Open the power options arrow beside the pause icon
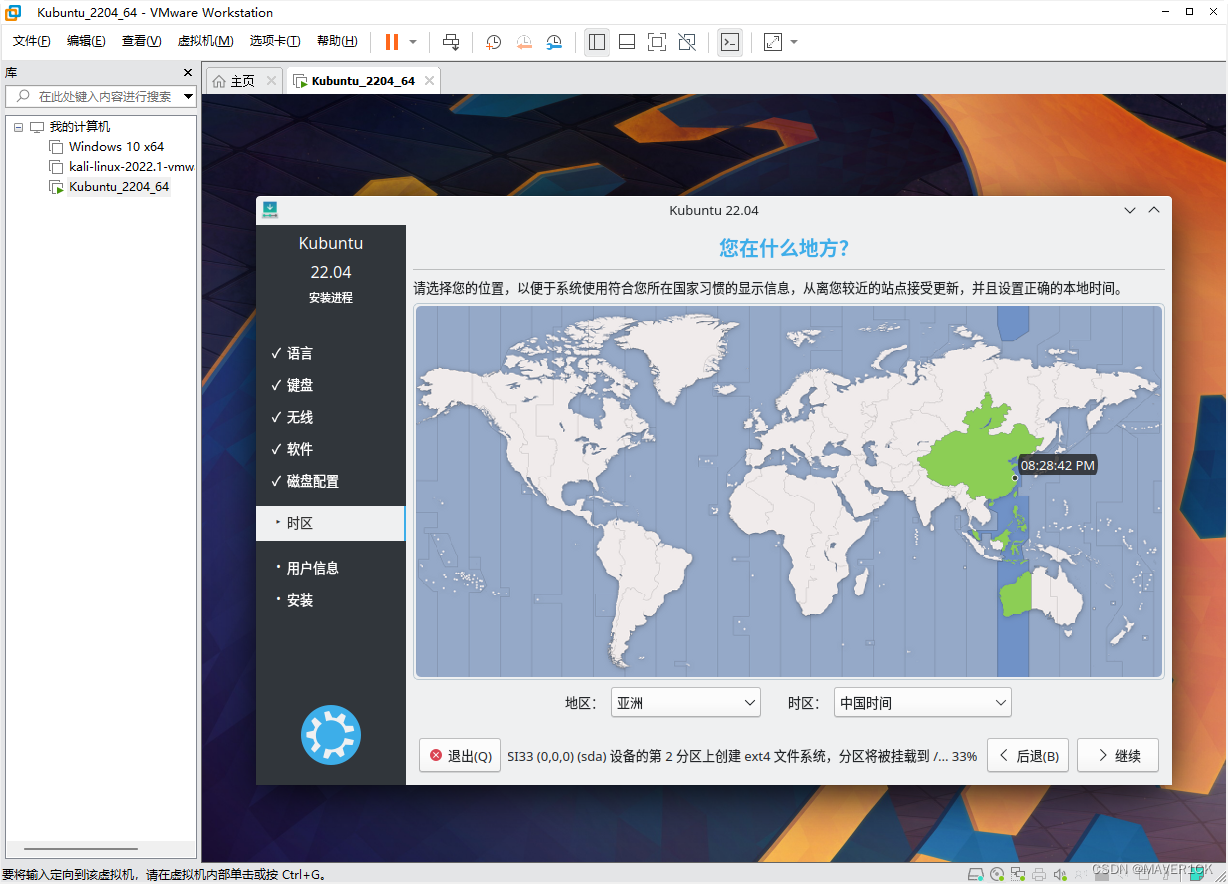The width and height of the screenshot is (1228, 884). (x=413, y=42)
